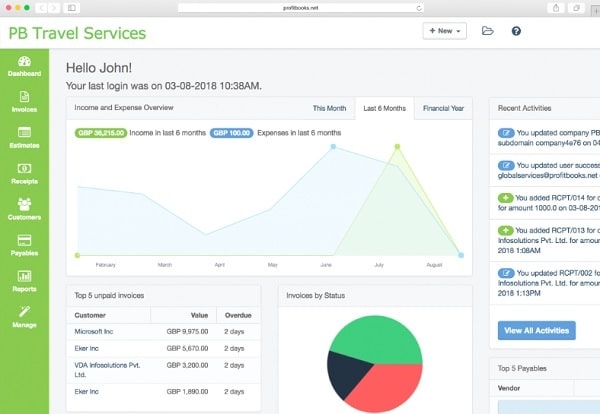Click edit icon beside 'You updated company' activity
This screenshot has height=414, width=600.
[506, 133]
